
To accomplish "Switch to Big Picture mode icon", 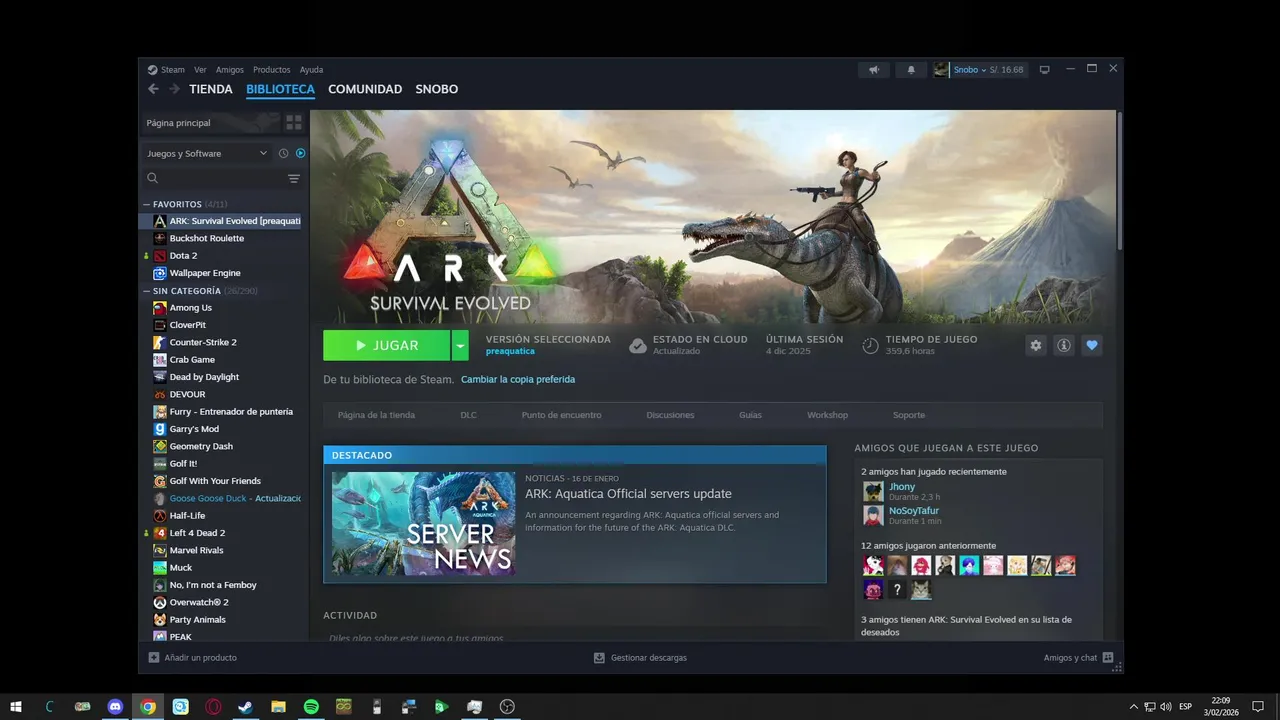I will tap(1044, 70).
